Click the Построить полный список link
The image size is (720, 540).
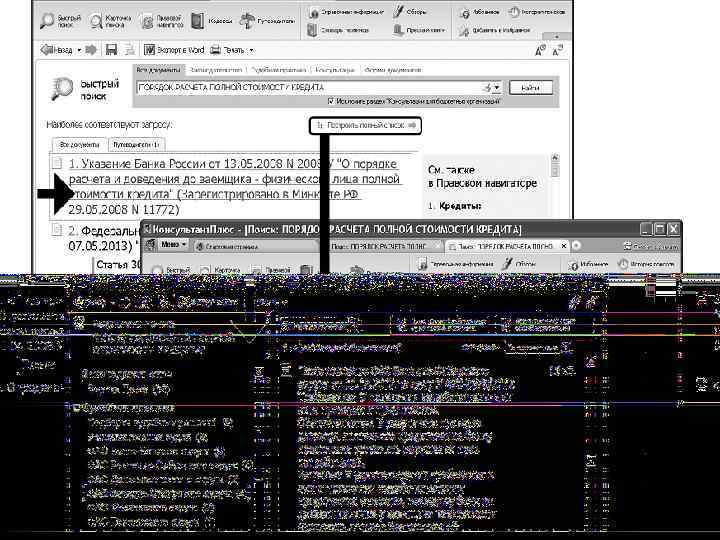tap(366, 125)
